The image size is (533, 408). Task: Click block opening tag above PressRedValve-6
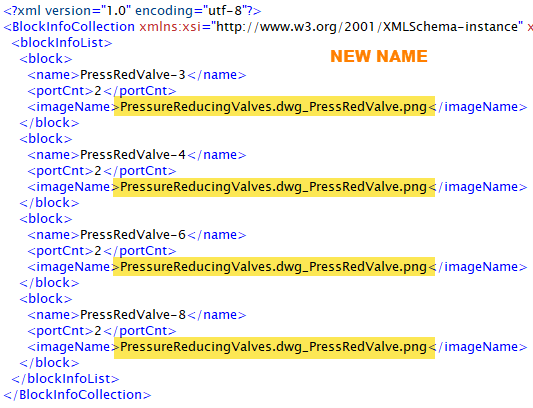pyautogui.click(x=46, y=219)
